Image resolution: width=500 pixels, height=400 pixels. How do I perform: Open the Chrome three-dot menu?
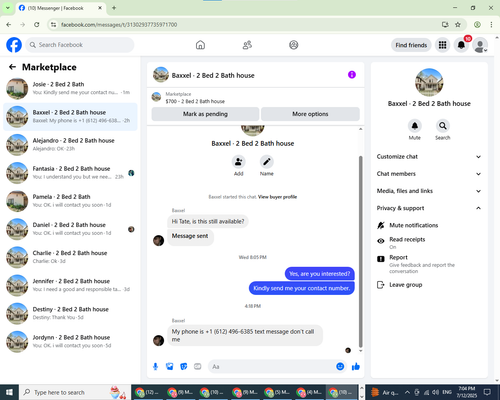491,24
